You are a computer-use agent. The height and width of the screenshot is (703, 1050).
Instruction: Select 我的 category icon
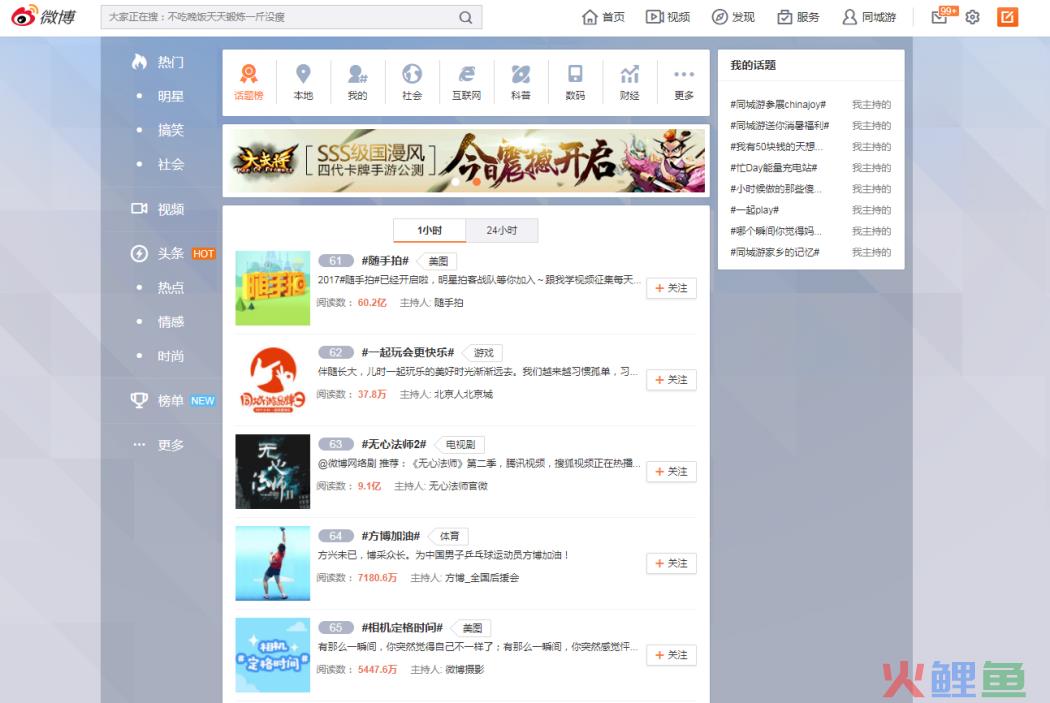click(x=358, y=82)
